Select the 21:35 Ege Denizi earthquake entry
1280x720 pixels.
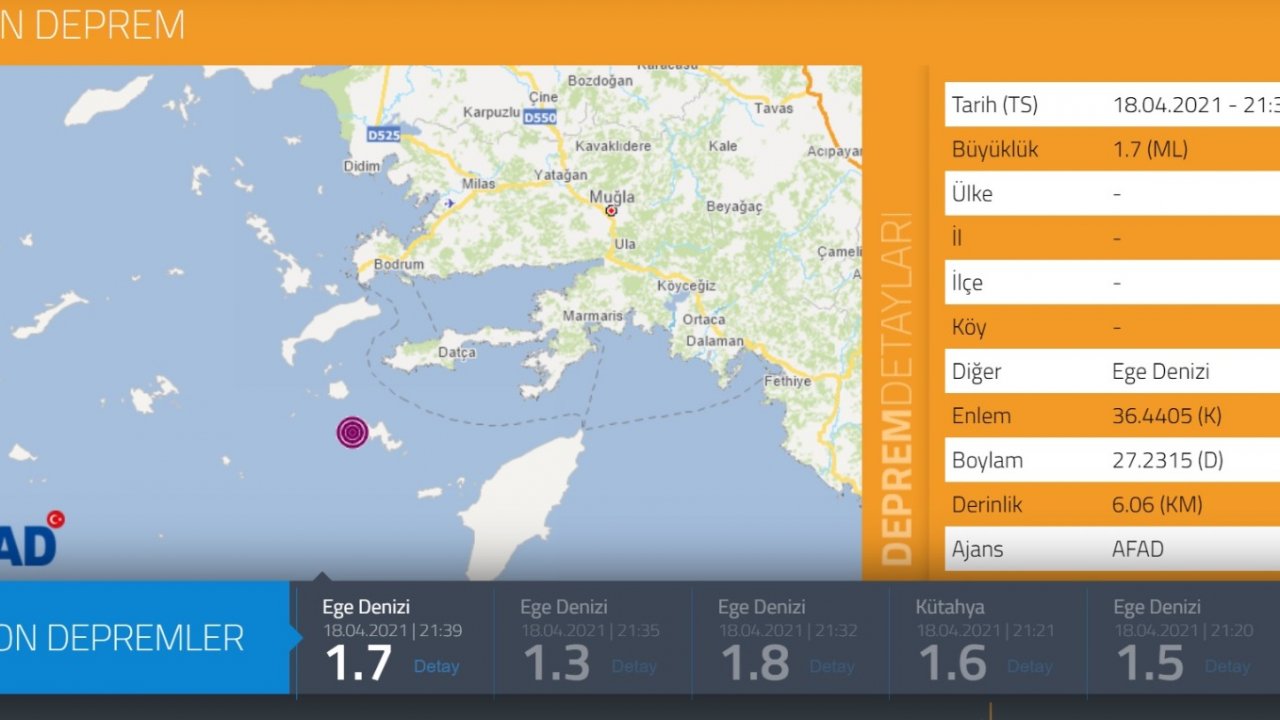pos(590,638)
